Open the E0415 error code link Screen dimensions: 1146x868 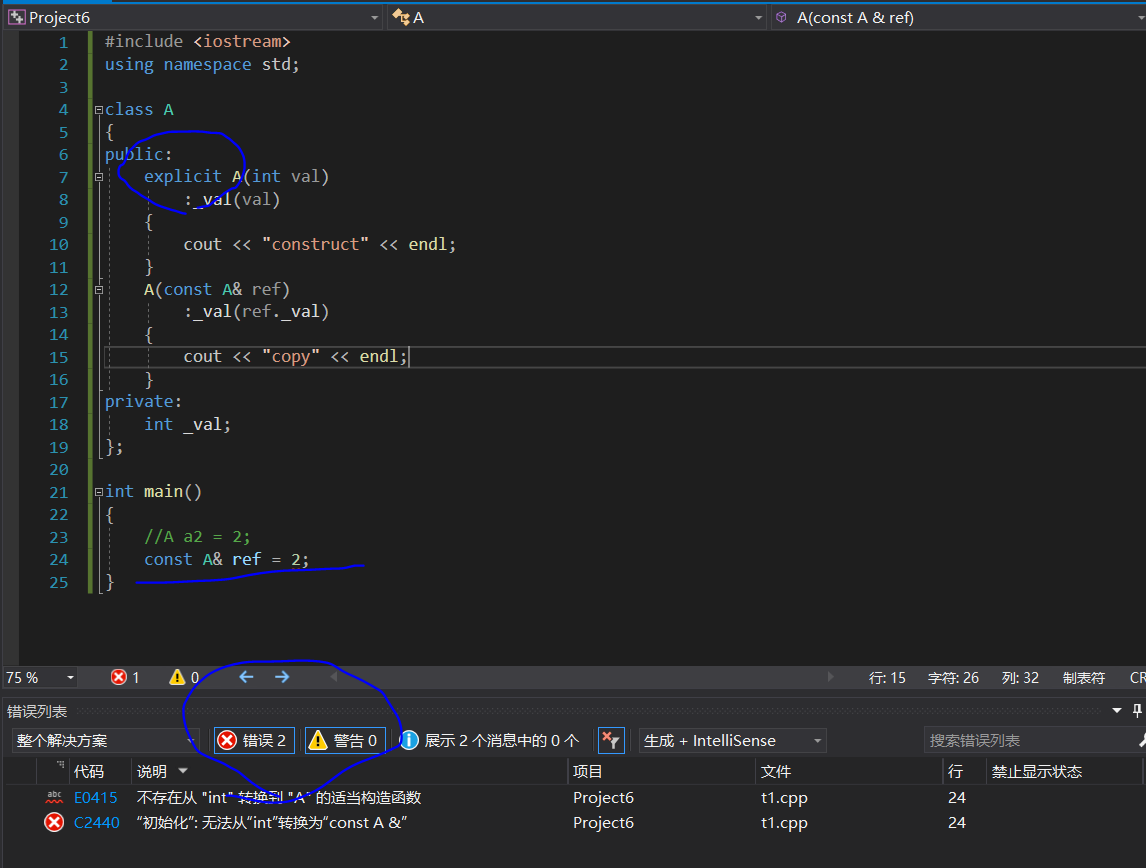tap(96, 798)
